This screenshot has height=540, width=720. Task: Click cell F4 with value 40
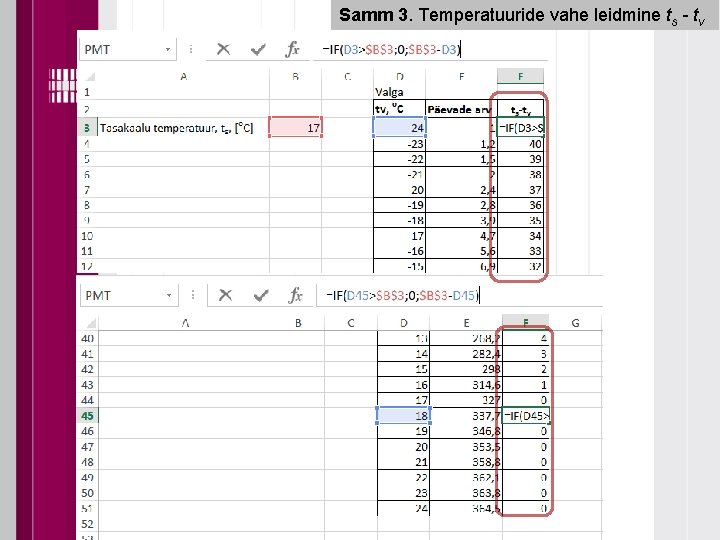pyautogui.click(x=520, y=144)
